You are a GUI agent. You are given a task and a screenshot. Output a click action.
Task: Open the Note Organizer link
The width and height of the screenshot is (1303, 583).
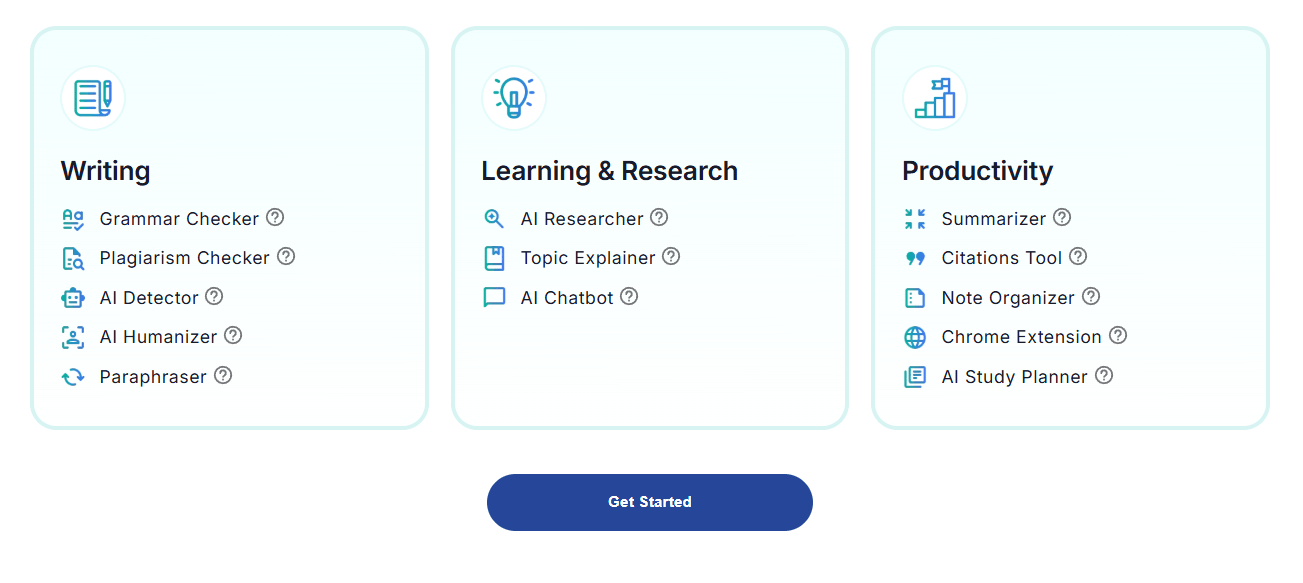click(1008, 298)
